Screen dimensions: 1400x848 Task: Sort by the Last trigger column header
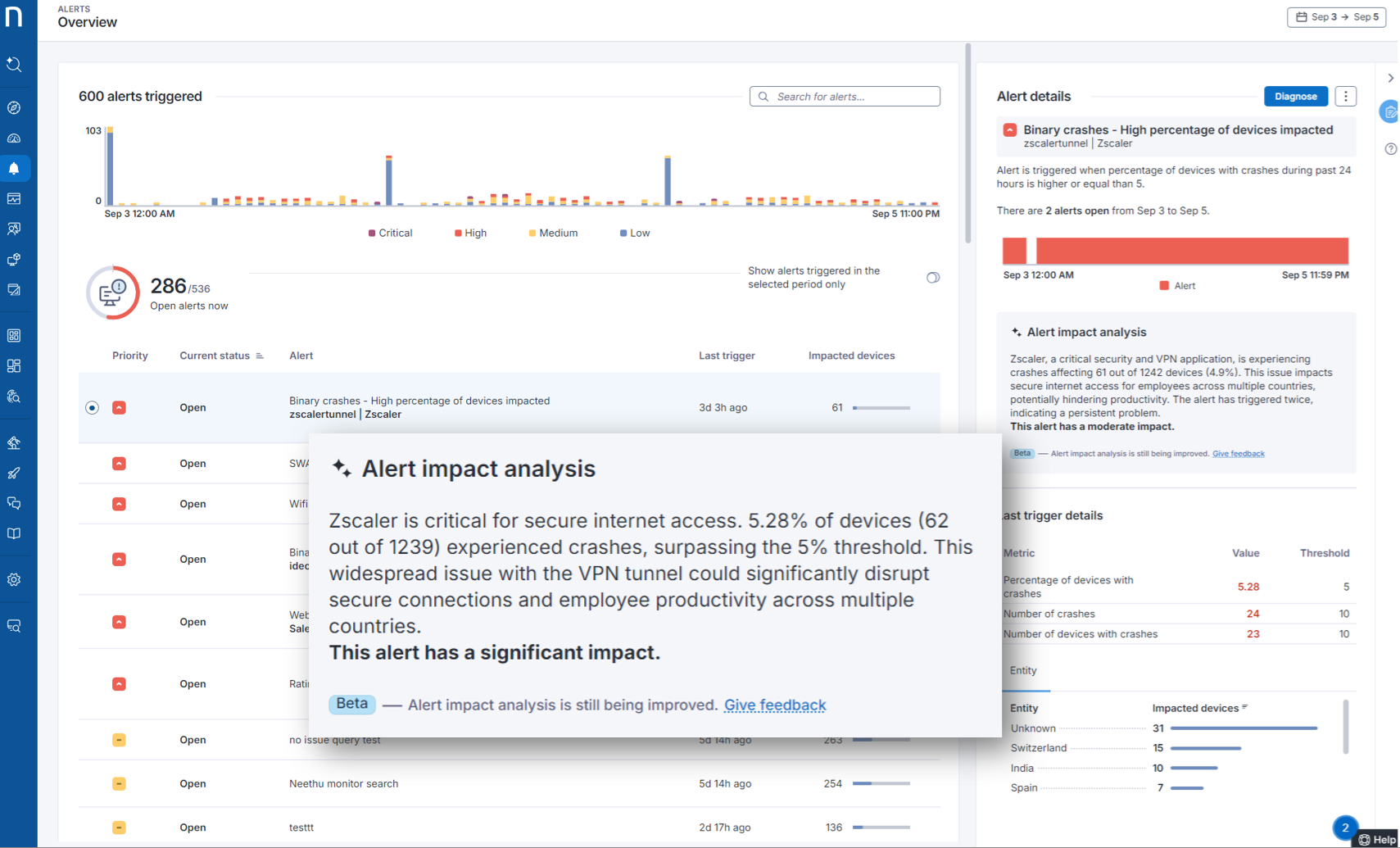click(726, 356)
